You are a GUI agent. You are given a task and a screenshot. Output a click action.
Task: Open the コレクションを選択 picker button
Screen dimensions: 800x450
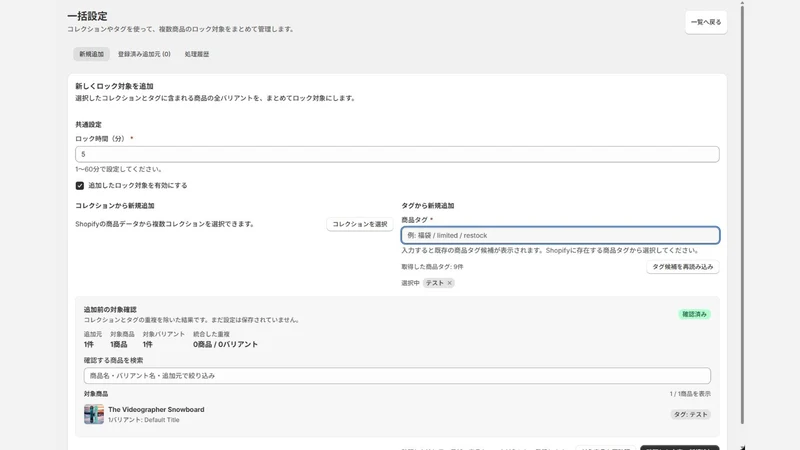click(360, 224)
